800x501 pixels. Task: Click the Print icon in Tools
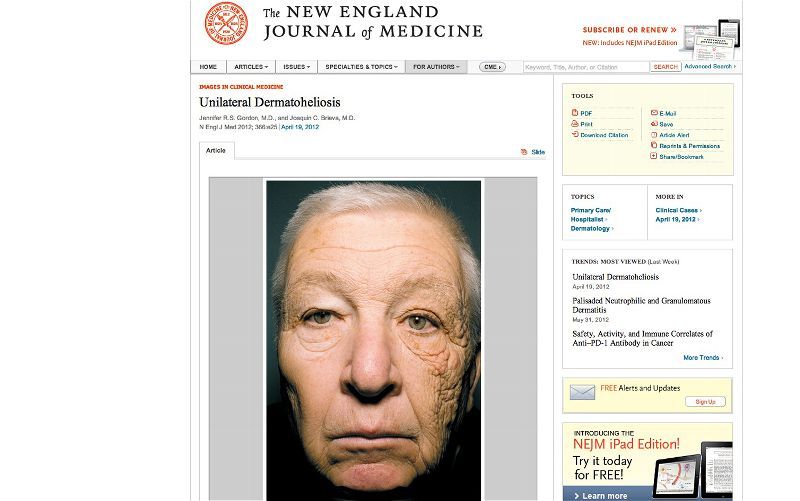[574, 123]
